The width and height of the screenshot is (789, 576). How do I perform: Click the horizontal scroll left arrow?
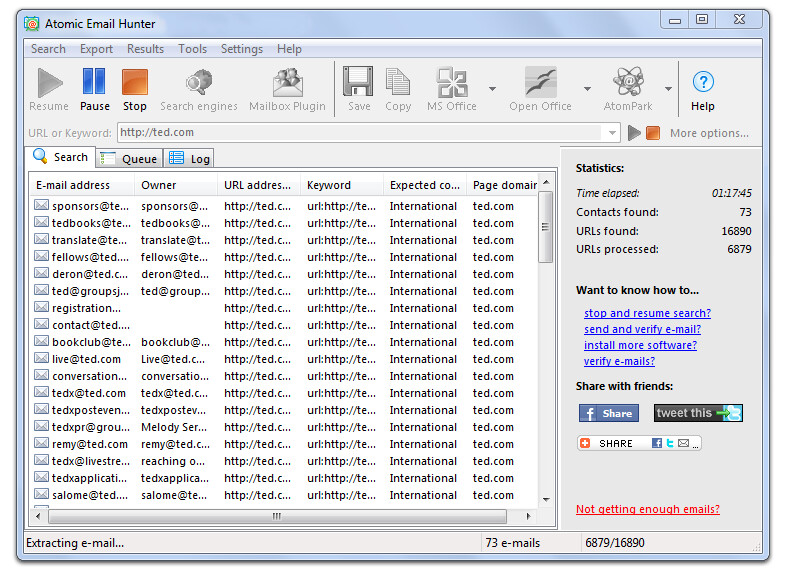[x=38, y=516]
